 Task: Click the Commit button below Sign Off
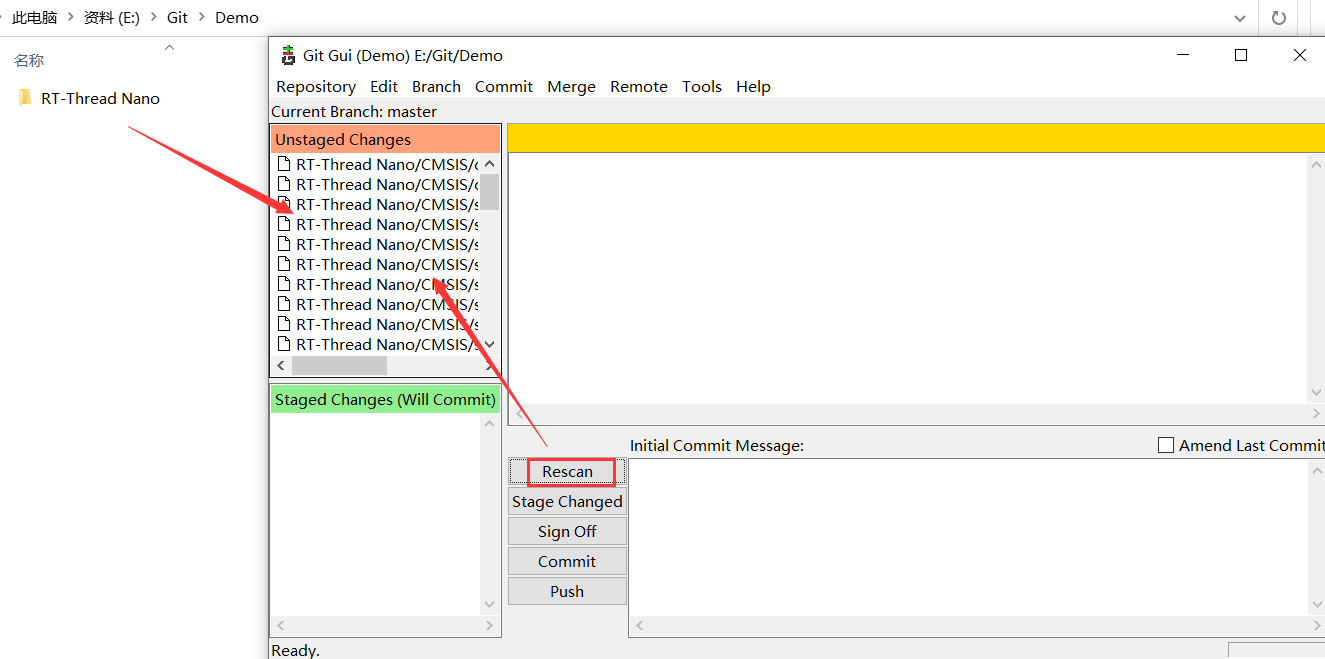(x=567, y=561)
